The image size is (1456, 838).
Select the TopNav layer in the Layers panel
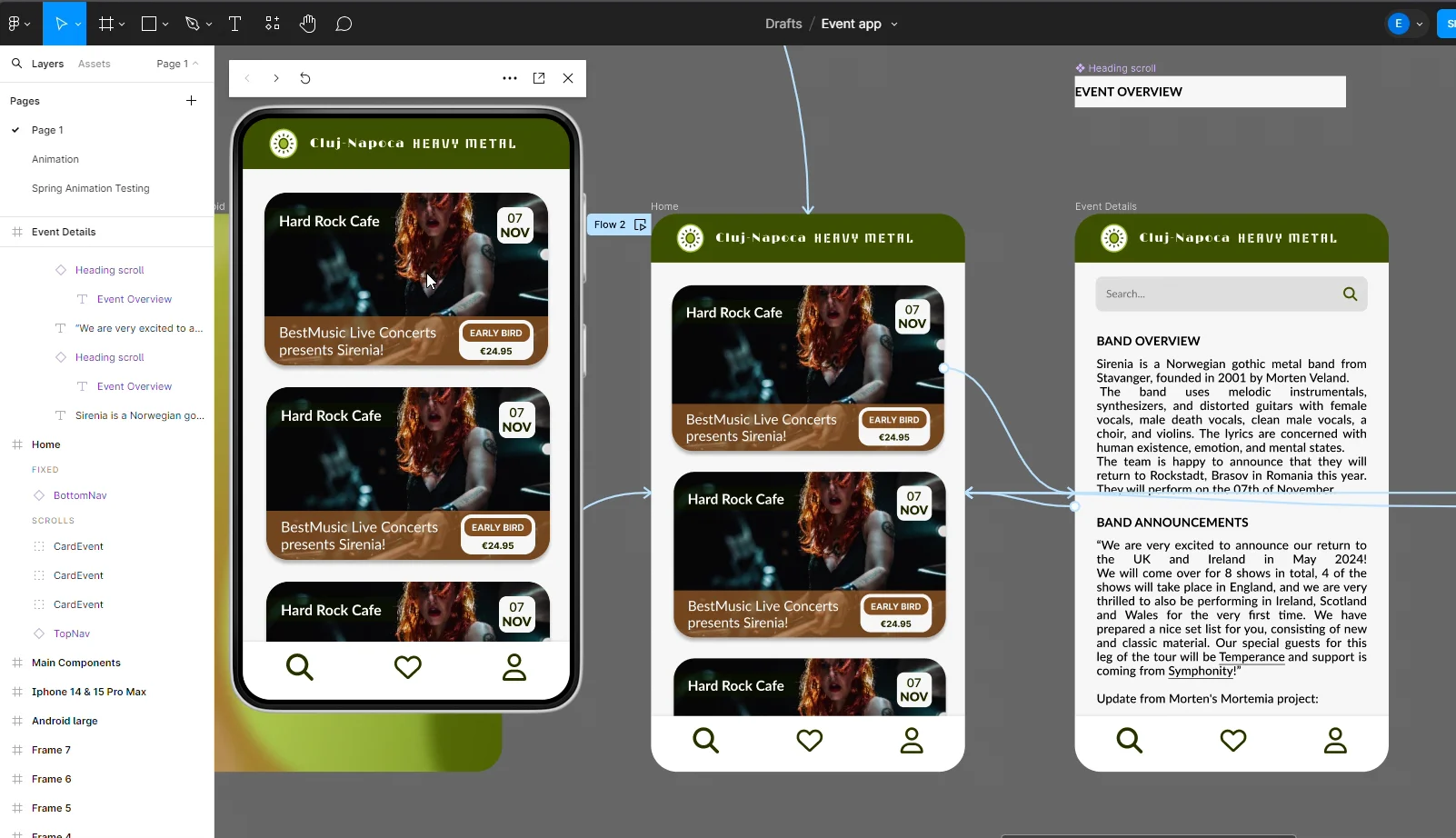point(73,633)
